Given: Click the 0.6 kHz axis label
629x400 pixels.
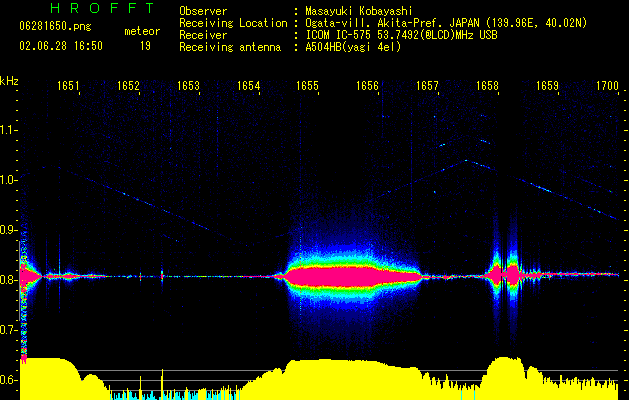Looking at the screenshot, I should tap(8, 380).
